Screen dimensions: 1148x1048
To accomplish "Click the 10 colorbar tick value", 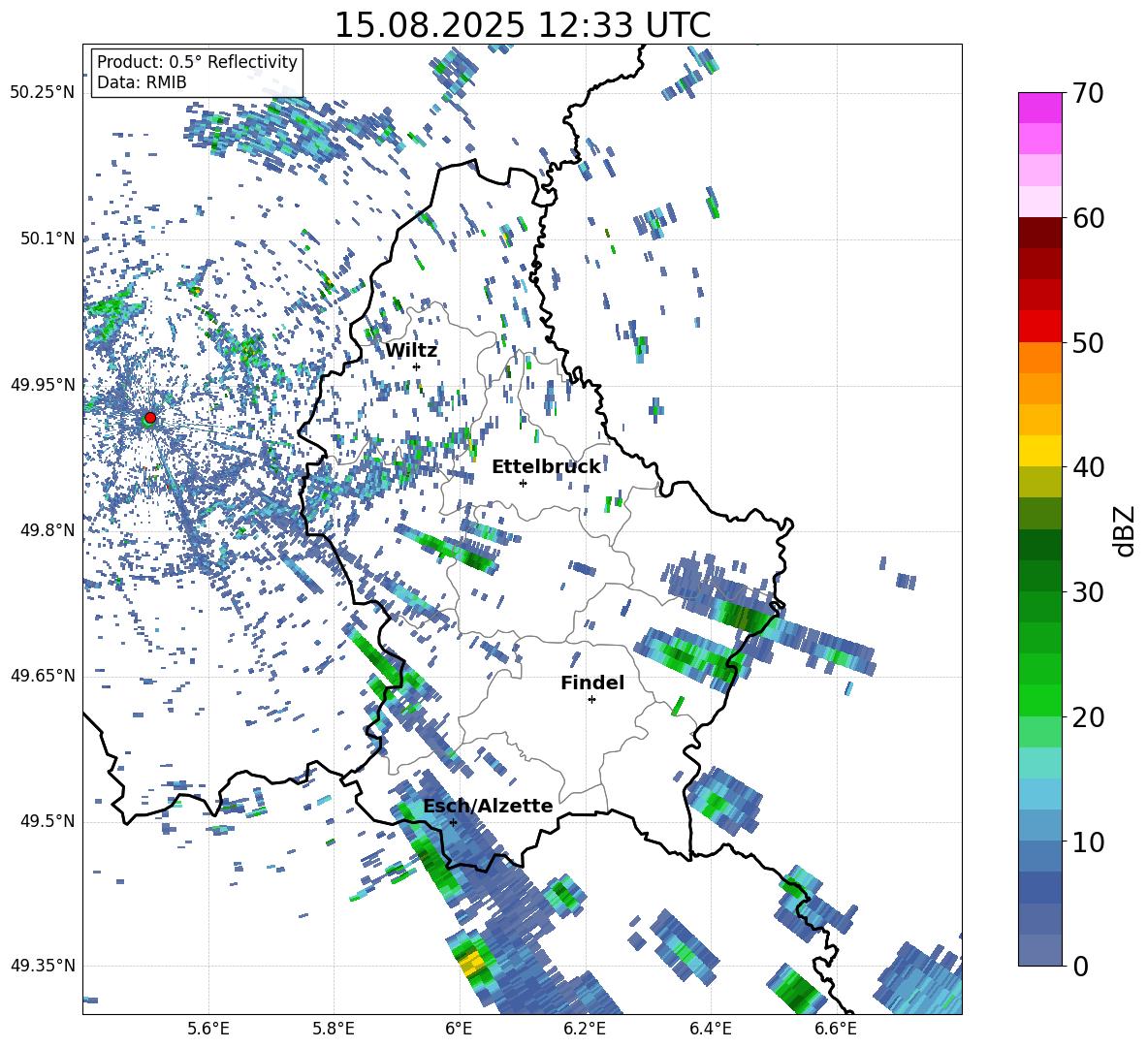I will point(1088,842).
